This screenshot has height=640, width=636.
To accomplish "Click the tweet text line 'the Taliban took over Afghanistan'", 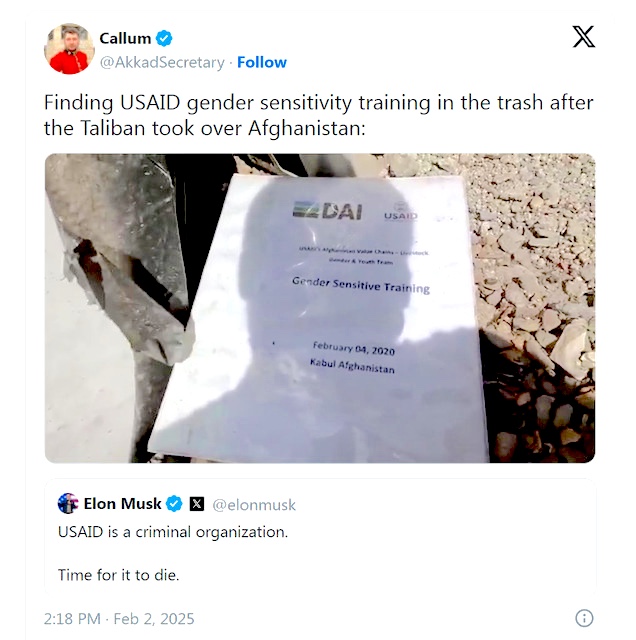I will pyautogui.click(x=205, y=128).
